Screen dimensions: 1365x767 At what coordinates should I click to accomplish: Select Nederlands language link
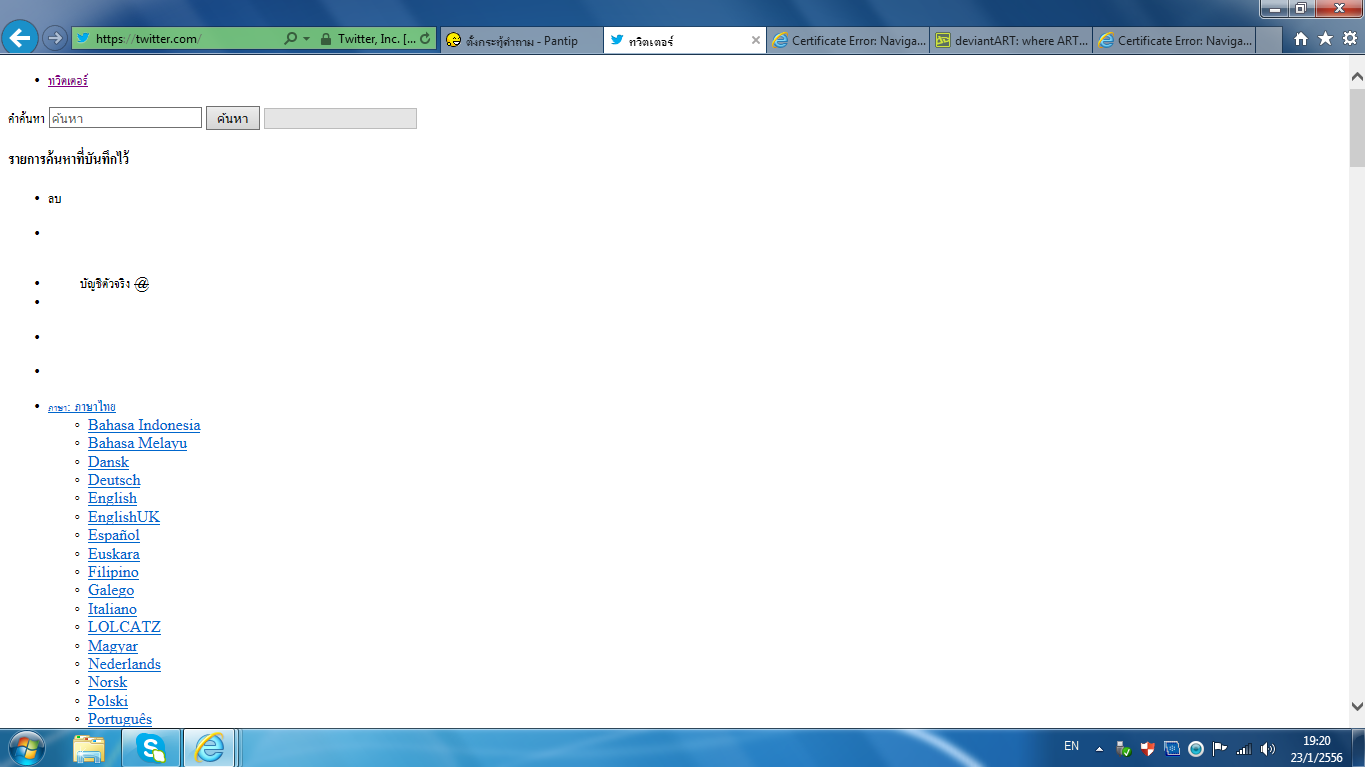tap(124, 664)
